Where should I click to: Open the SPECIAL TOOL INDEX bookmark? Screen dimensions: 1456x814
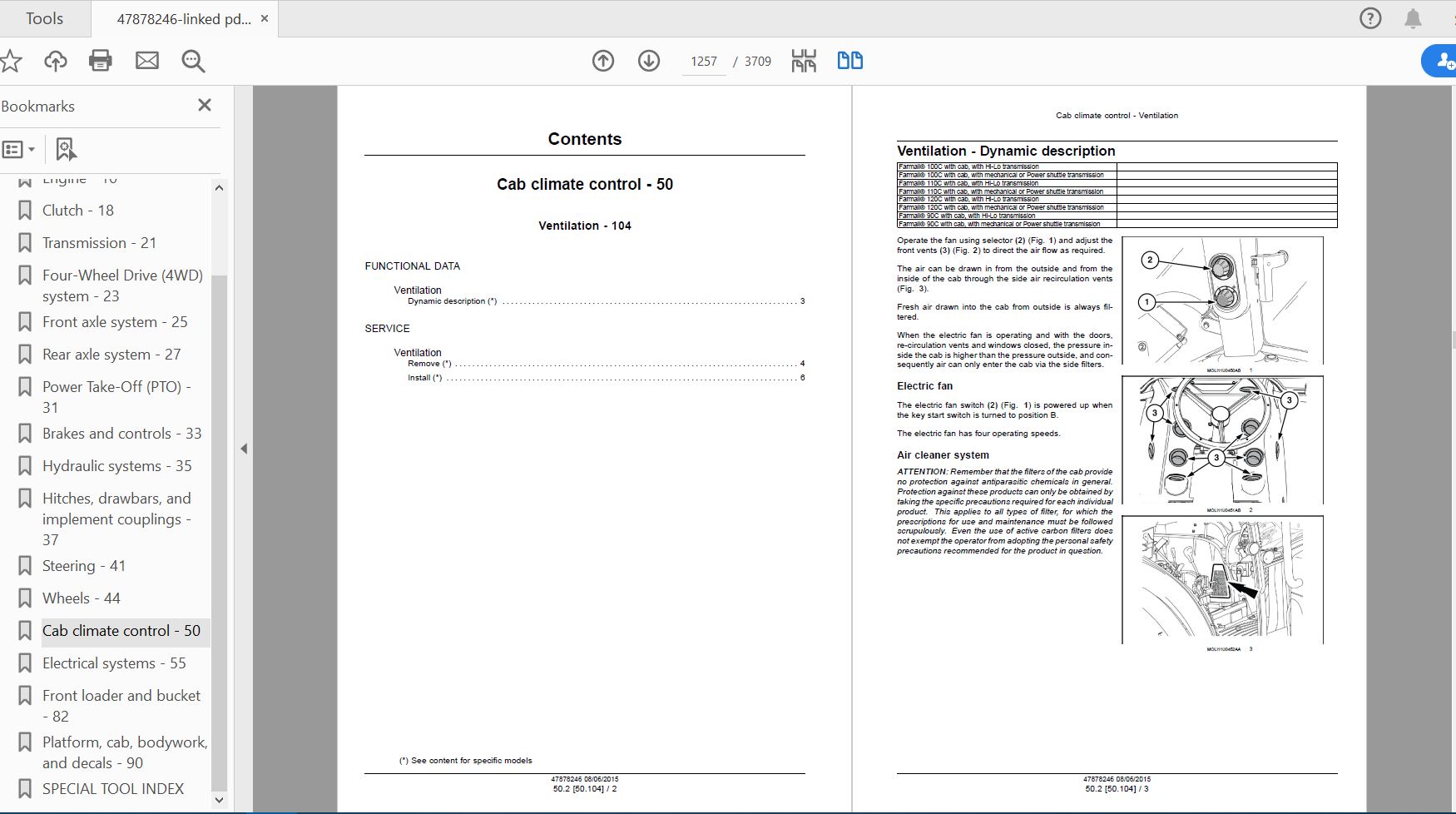pos(113,789)
